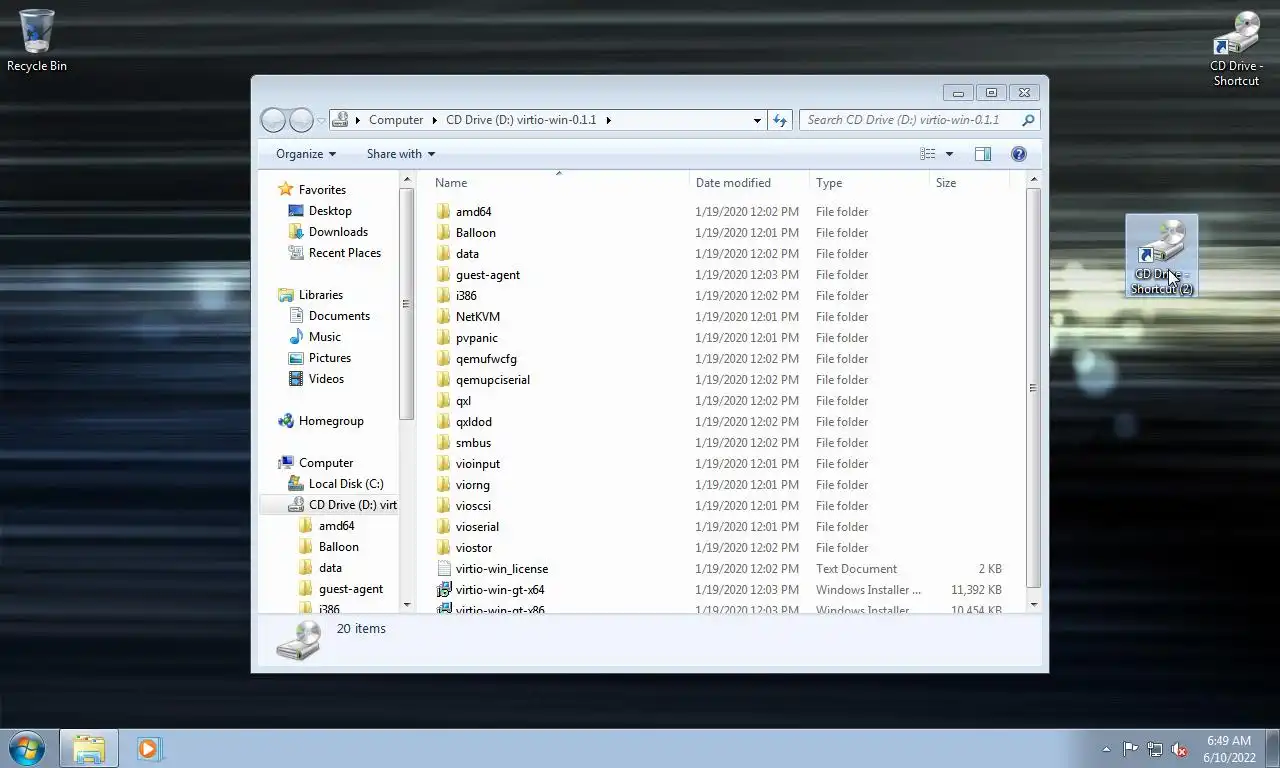This screenshot has height=768, width=1280.
Task: Click the search magnifier icon
Action: (1028, 120)
